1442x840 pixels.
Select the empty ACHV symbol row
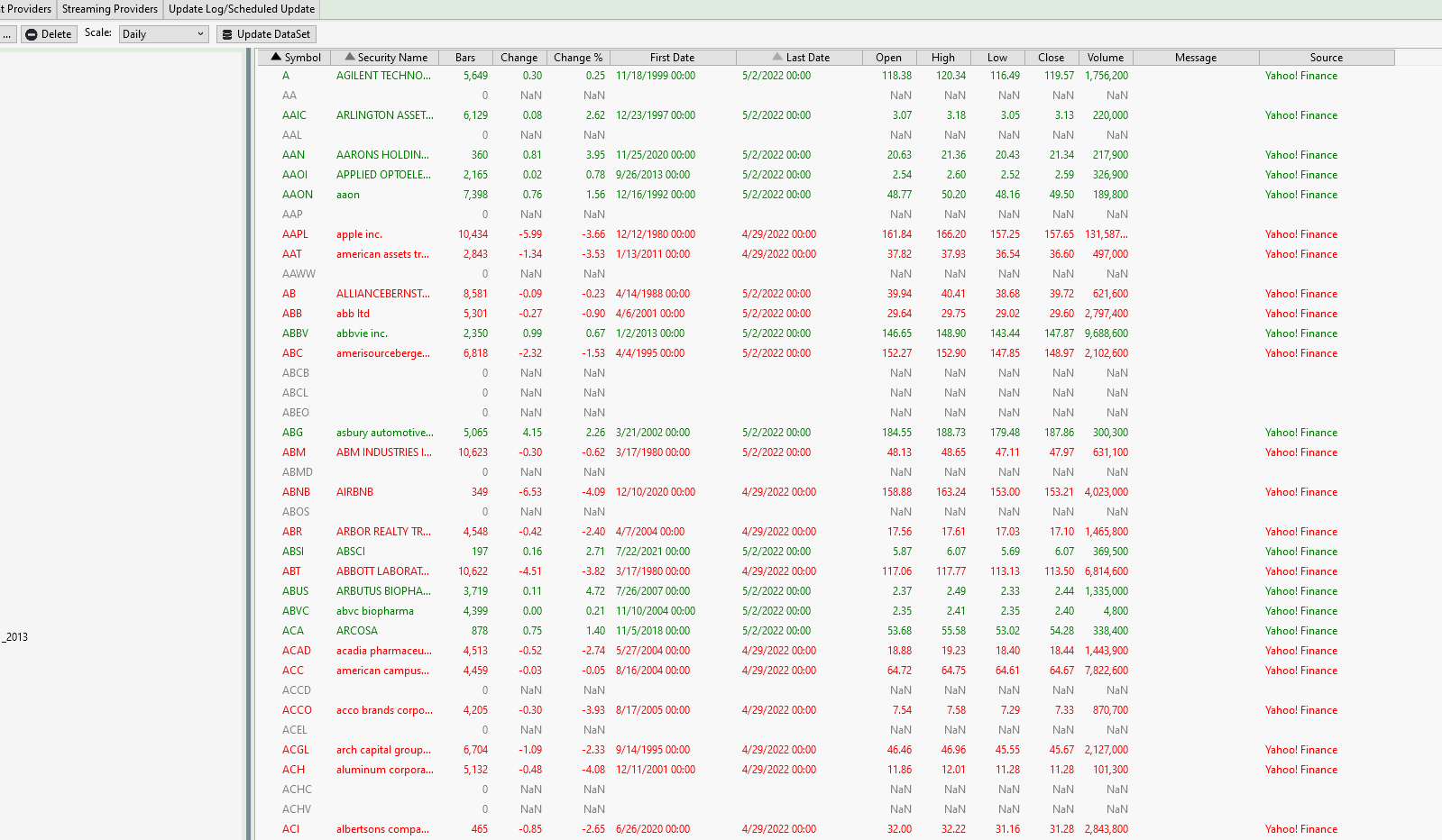(x=297, y=809)
